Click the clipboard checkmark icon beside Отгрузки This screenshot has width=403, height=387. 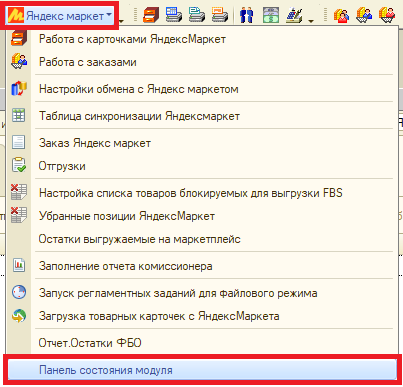coord(19,165)
